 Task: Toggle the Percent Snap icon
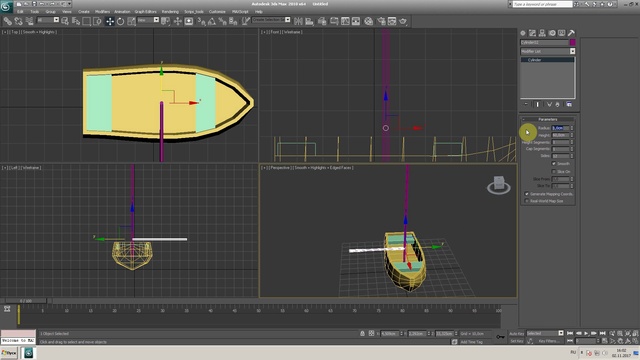tap(222, 21)
